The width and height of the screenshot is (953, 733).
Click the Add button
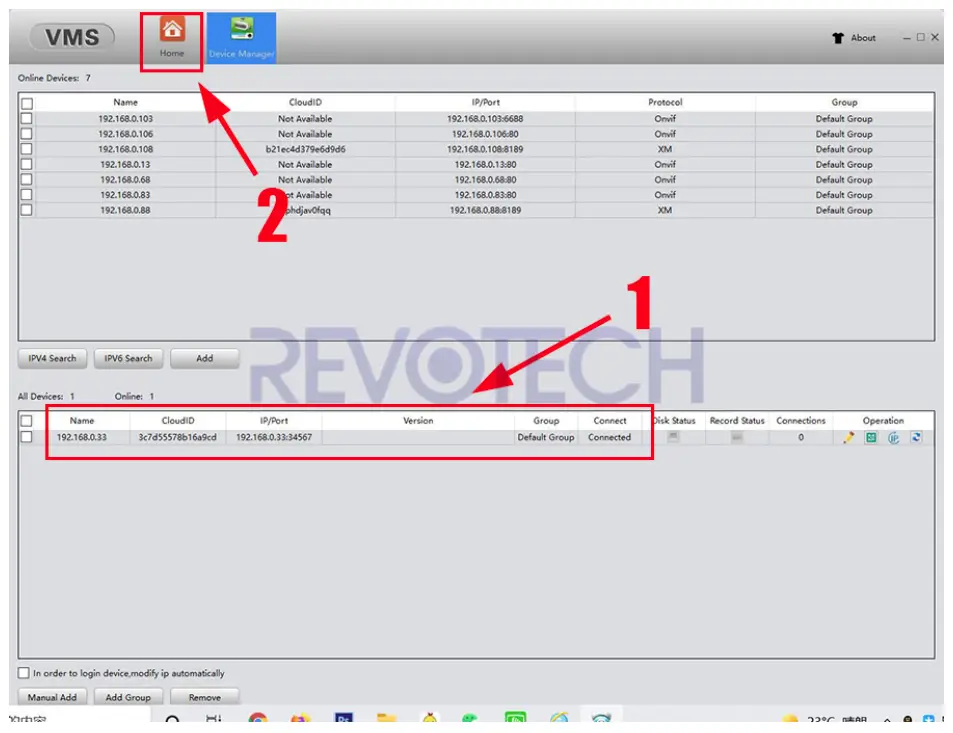coord(205,359)
